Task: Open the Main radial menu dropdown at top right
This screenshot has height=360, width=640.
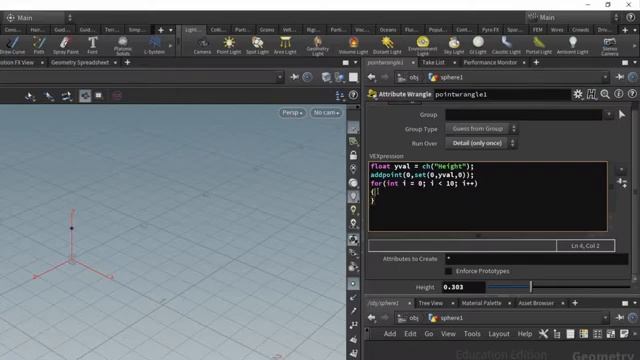Action: (x=573, y=18)
